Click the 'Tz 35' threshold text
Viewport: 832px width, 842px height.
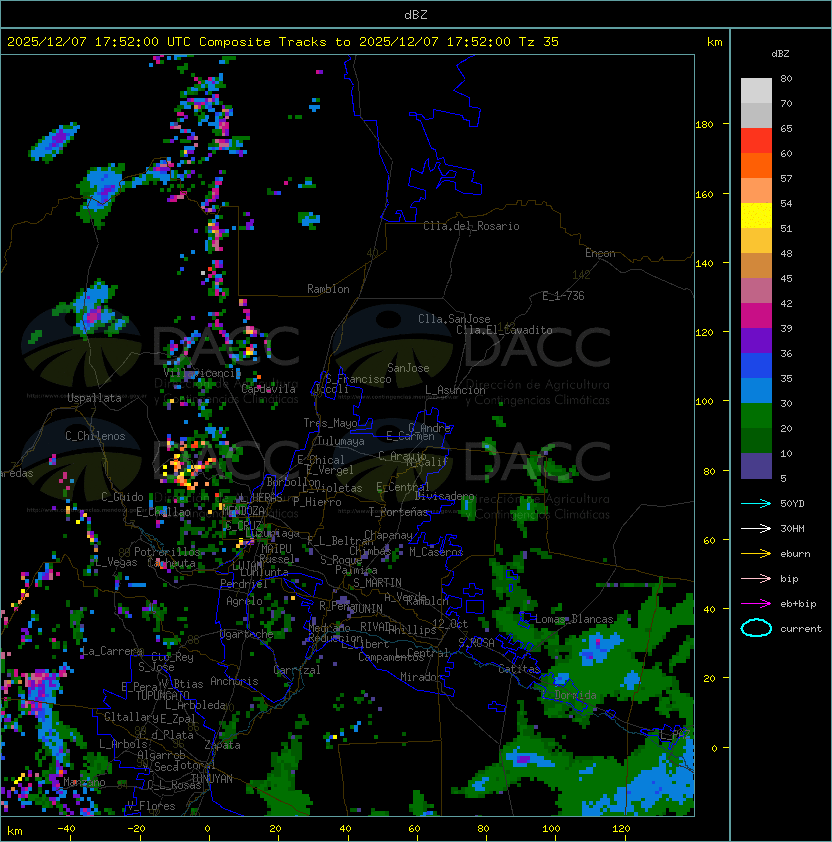539,42
